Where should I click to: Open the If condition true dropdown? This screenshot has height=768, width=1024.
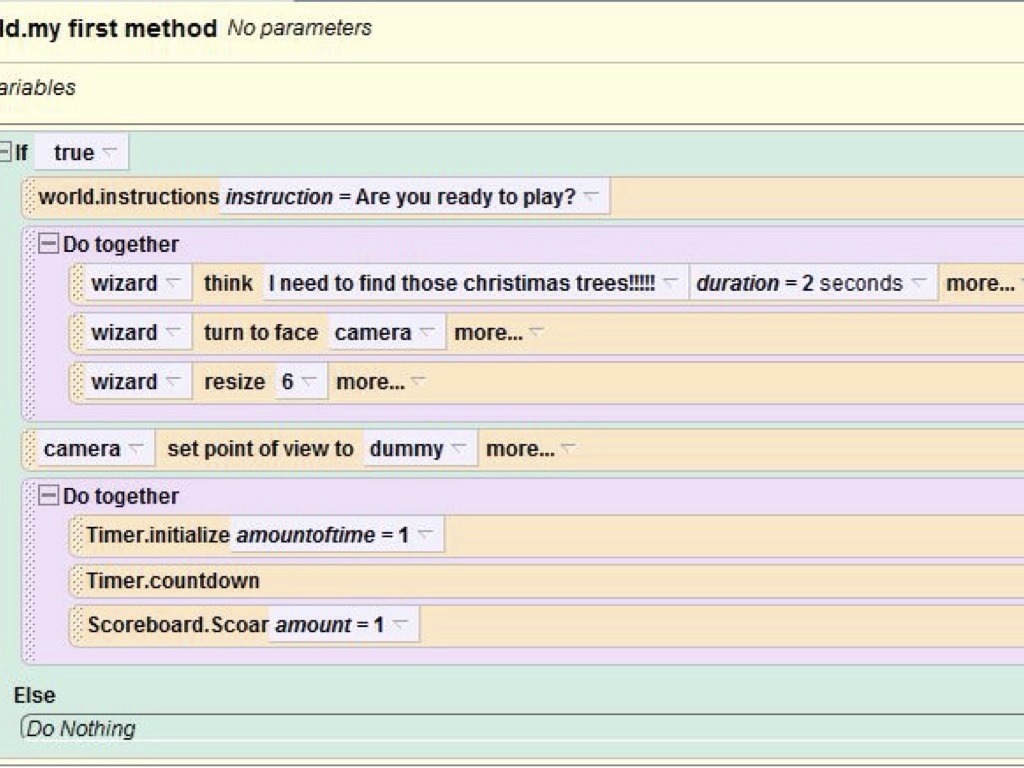[x=109, y=153]
